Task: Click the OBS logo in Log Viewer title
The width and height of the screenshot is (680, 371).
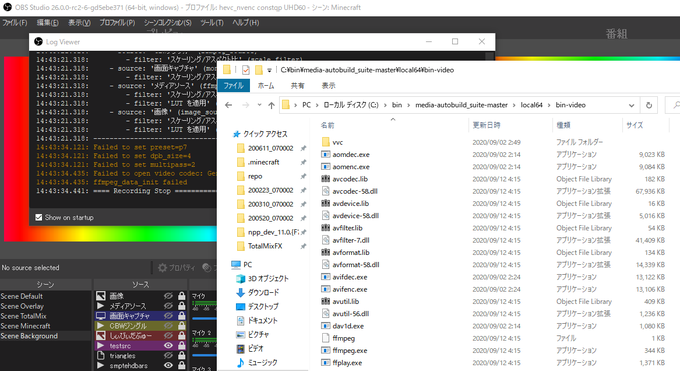Action: [39, 42]
